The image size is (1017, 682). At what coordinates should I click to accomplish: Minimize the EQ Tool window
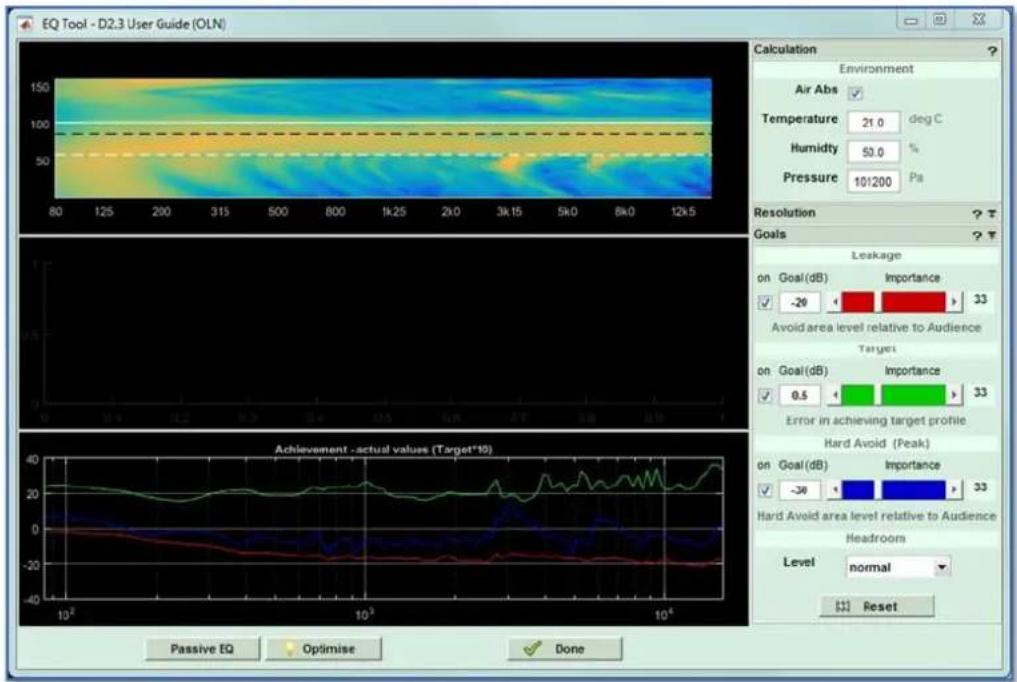pyautogui.click(x=911, y=21)
